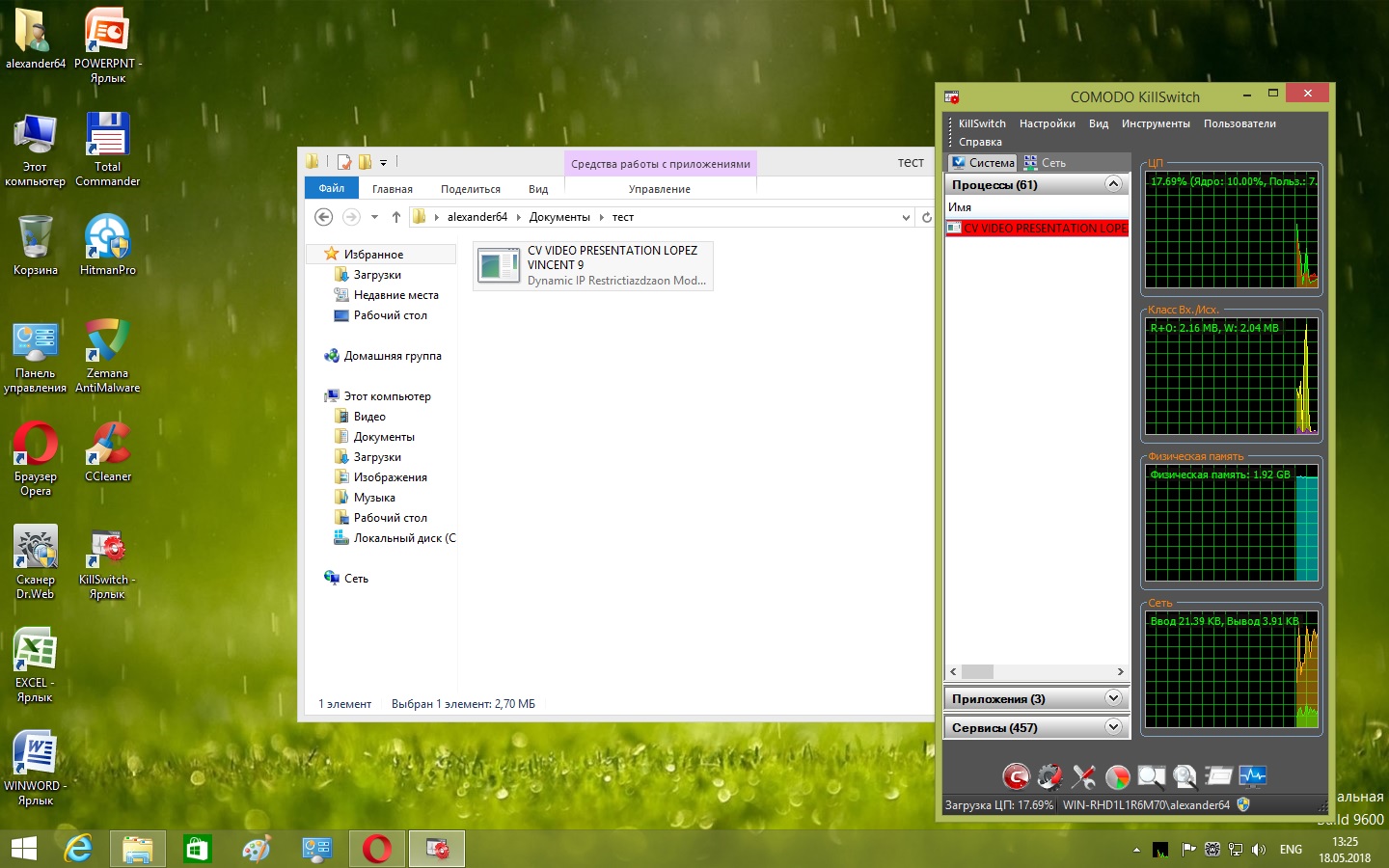Collapse the Процессы (61) section
This screenshot has height=868, width=1389.
coord(1113,184)
